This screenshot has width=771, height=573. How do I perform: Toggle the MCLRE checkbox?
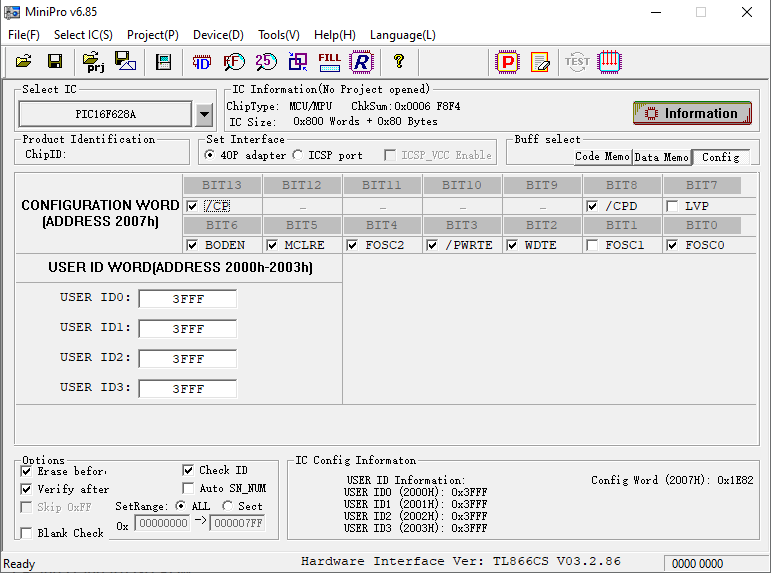click(272, 245)
